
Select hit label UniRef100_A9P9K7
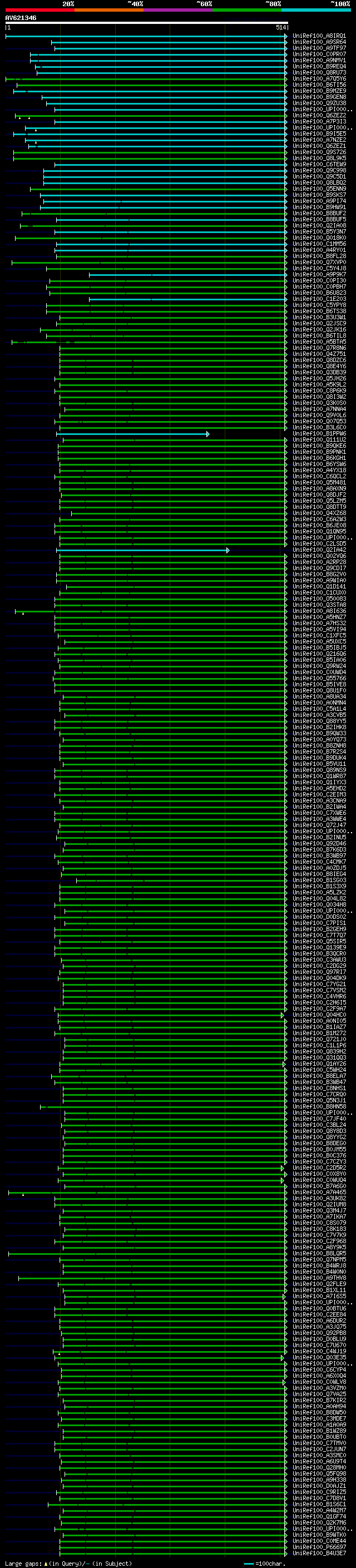pyautogui.click(x=319, y=275)
